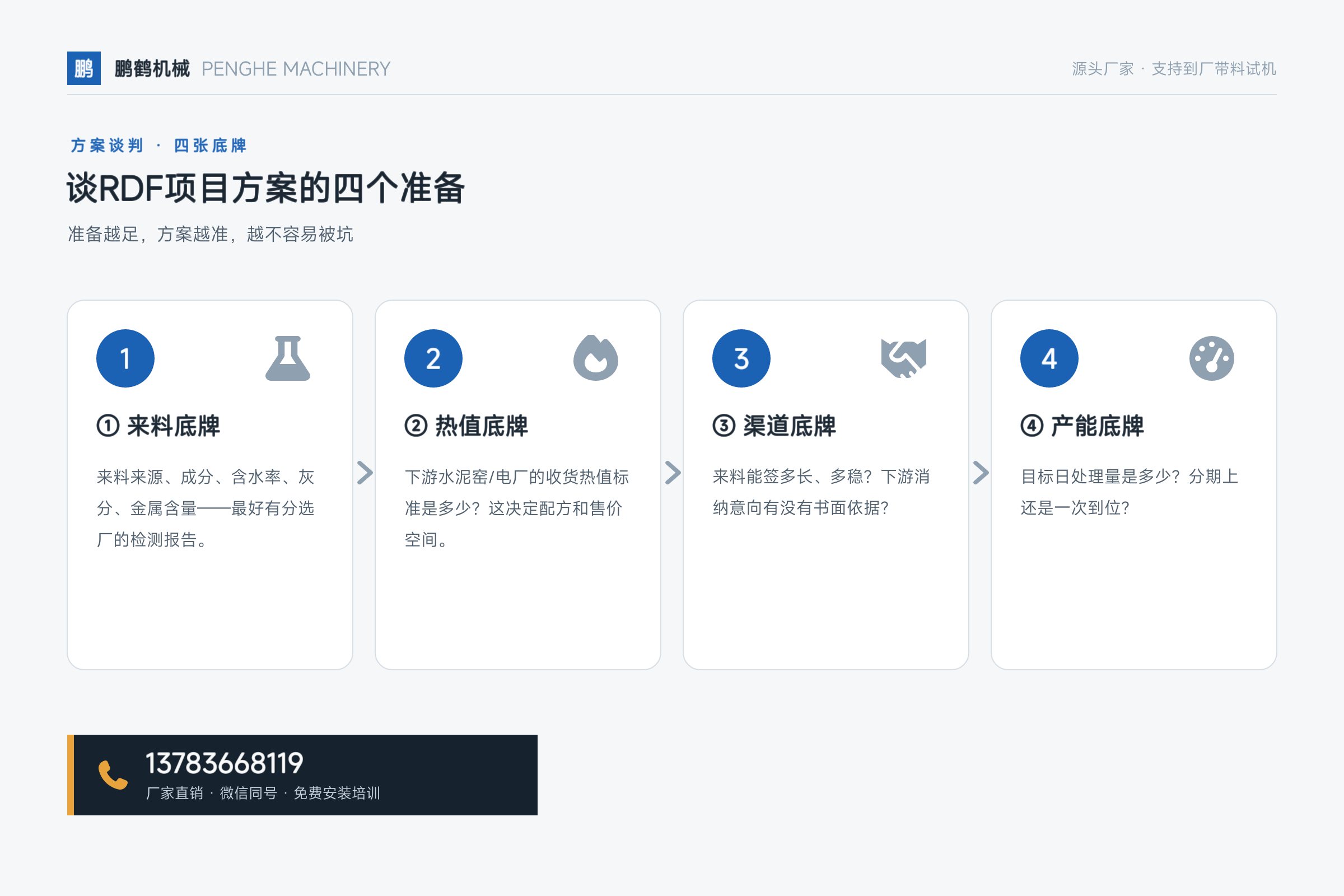
Task: Click chevron between 渠道底牌 and 产能底牌
Action: tap(981, 473)
